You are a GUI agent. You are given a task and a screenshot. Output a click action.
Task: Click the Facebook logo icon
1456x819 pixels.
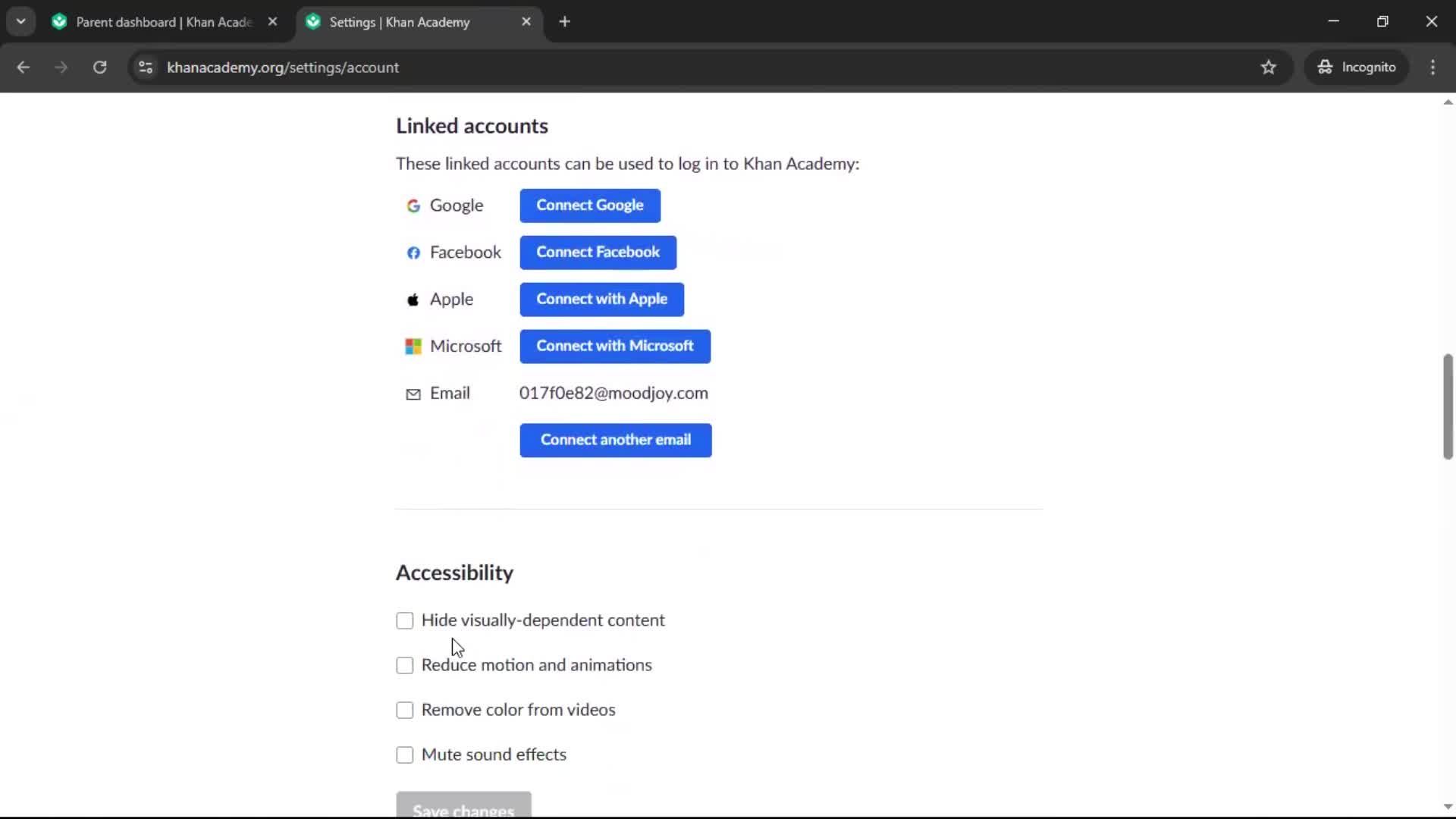click(413, 253)
